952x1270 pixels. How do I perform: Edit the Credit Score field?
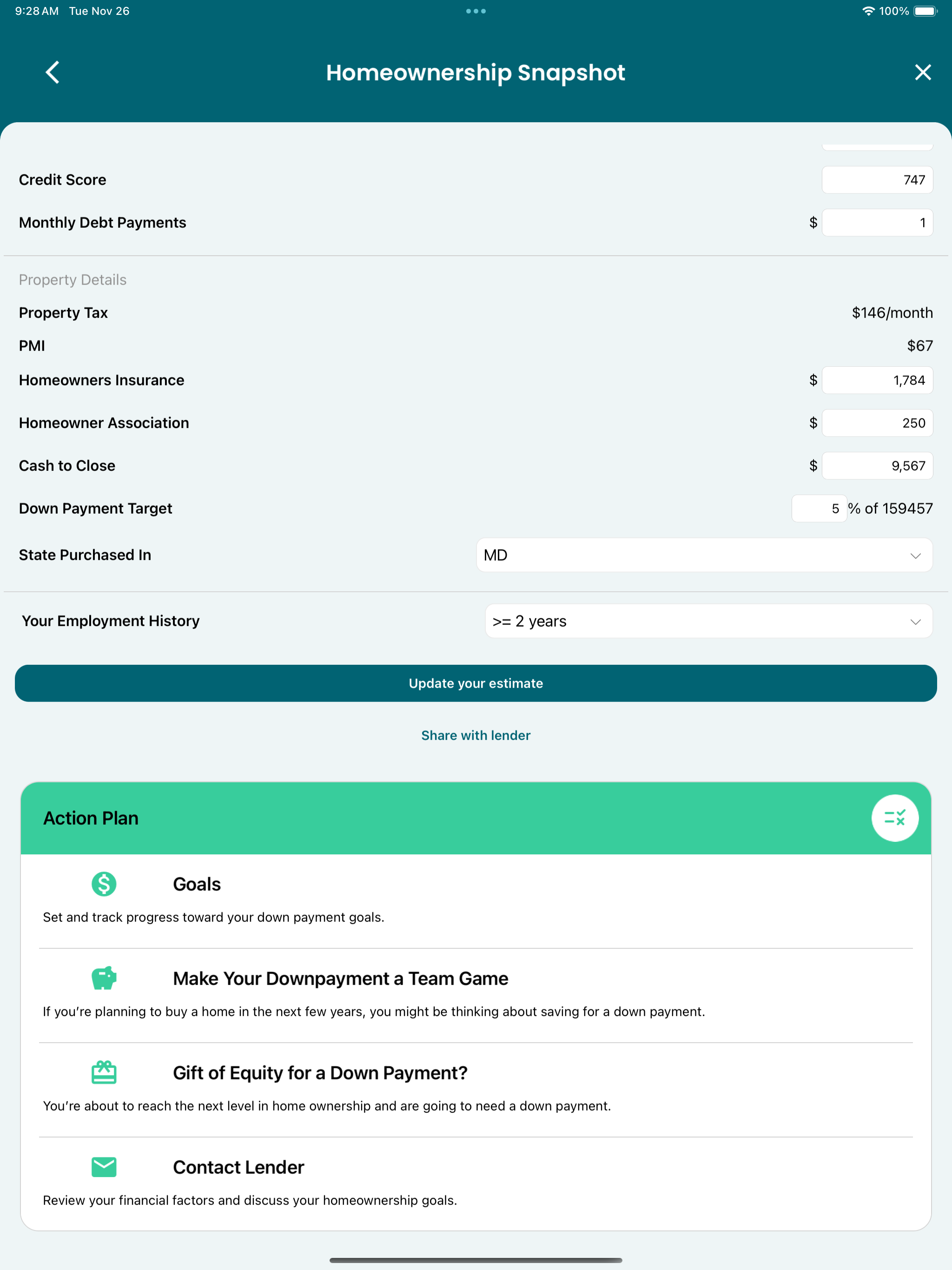click(x=877, y=180)
